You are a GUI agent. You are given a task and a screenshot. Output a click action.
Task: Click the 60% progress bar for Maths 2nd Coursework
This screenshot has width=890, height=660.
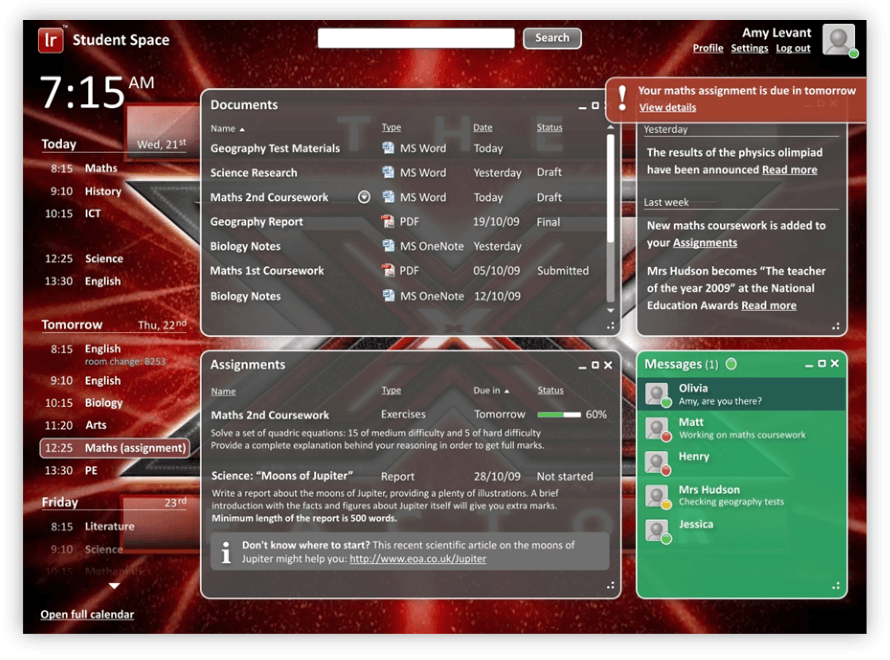point(560,414)
